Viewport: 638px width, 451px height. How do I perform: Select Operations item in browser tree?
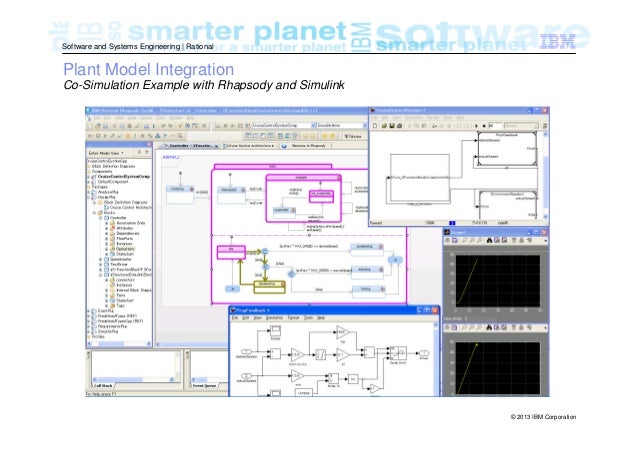point(125,249)
